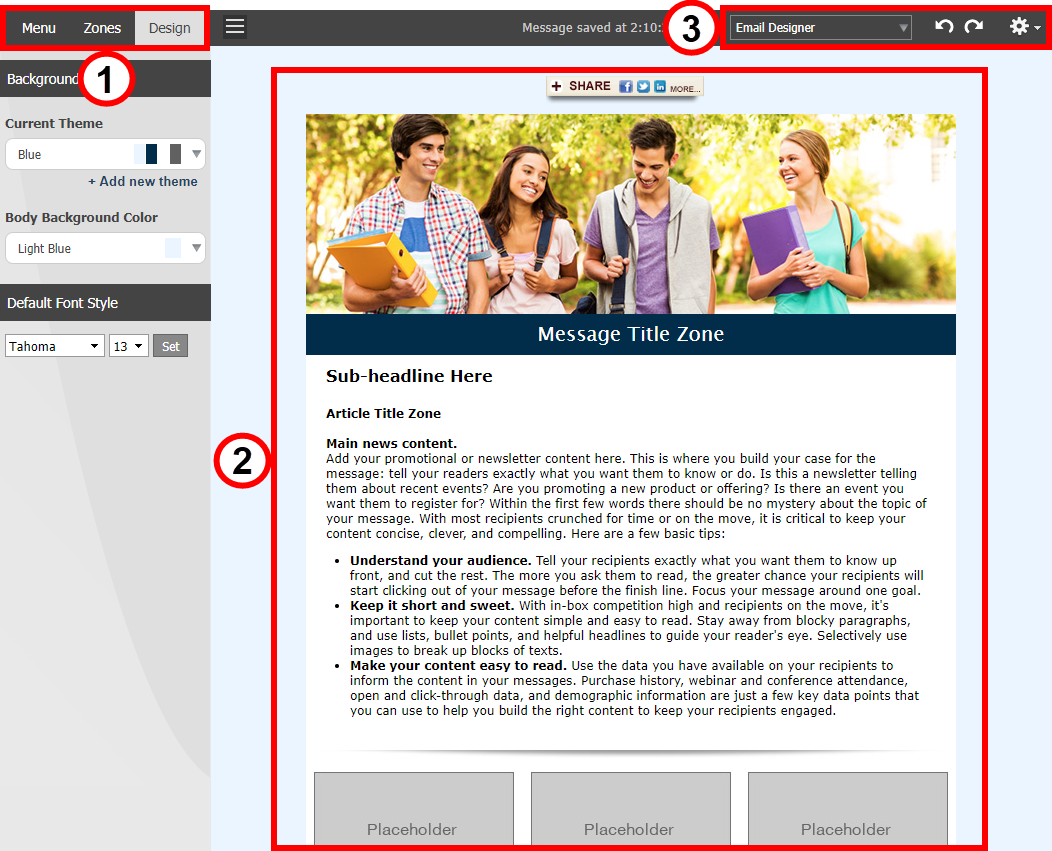Screen dimensions: 1052x851
Task: Click the Default Font Style header
Action: pyautogui.click(x=105, y=303)
